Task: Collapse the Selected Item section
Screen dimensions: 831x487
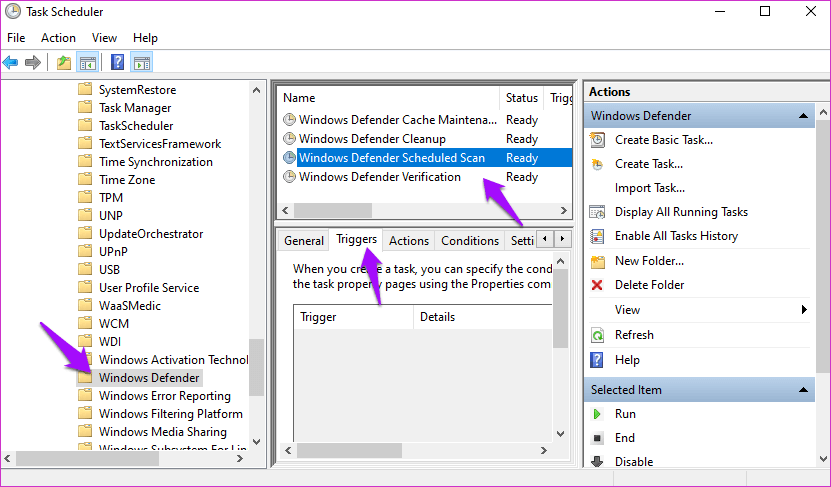Action: tap(803, 390)
